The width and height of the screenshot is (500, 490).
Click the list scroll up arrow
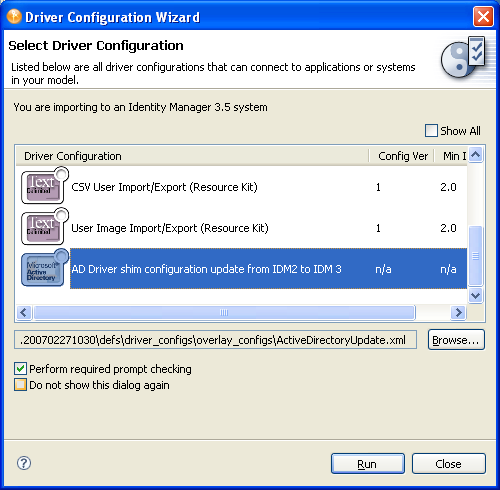pos(476,155)
